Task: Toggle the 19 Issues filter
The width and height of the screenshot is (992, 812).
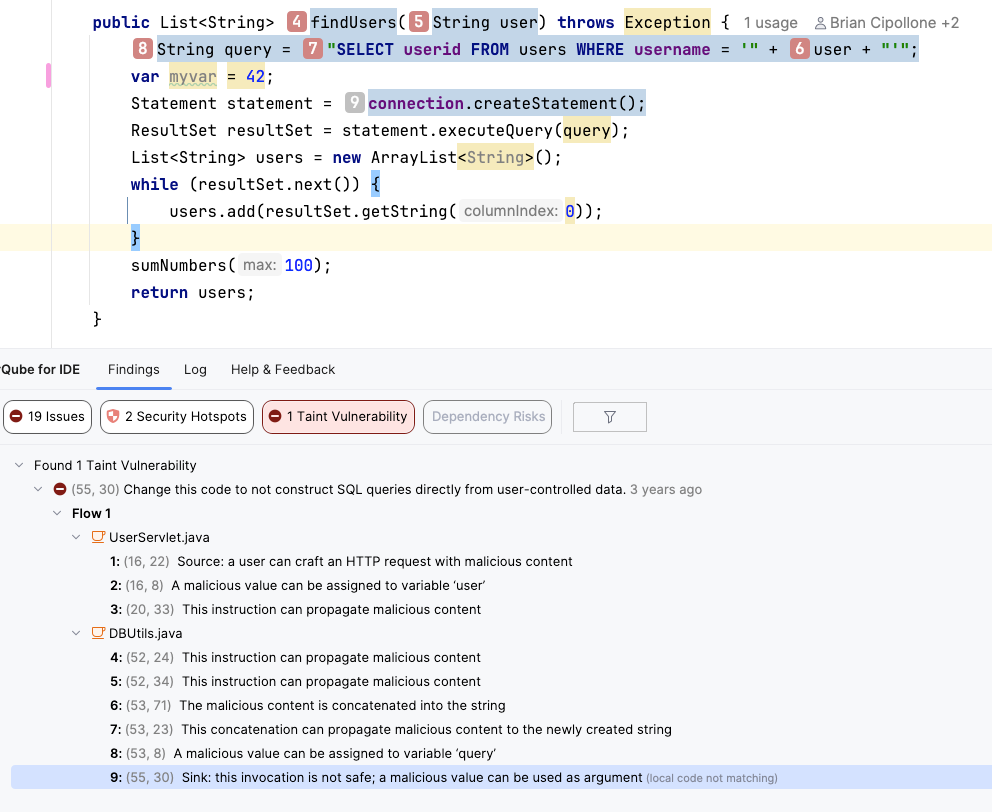Action: click(47, 417)
